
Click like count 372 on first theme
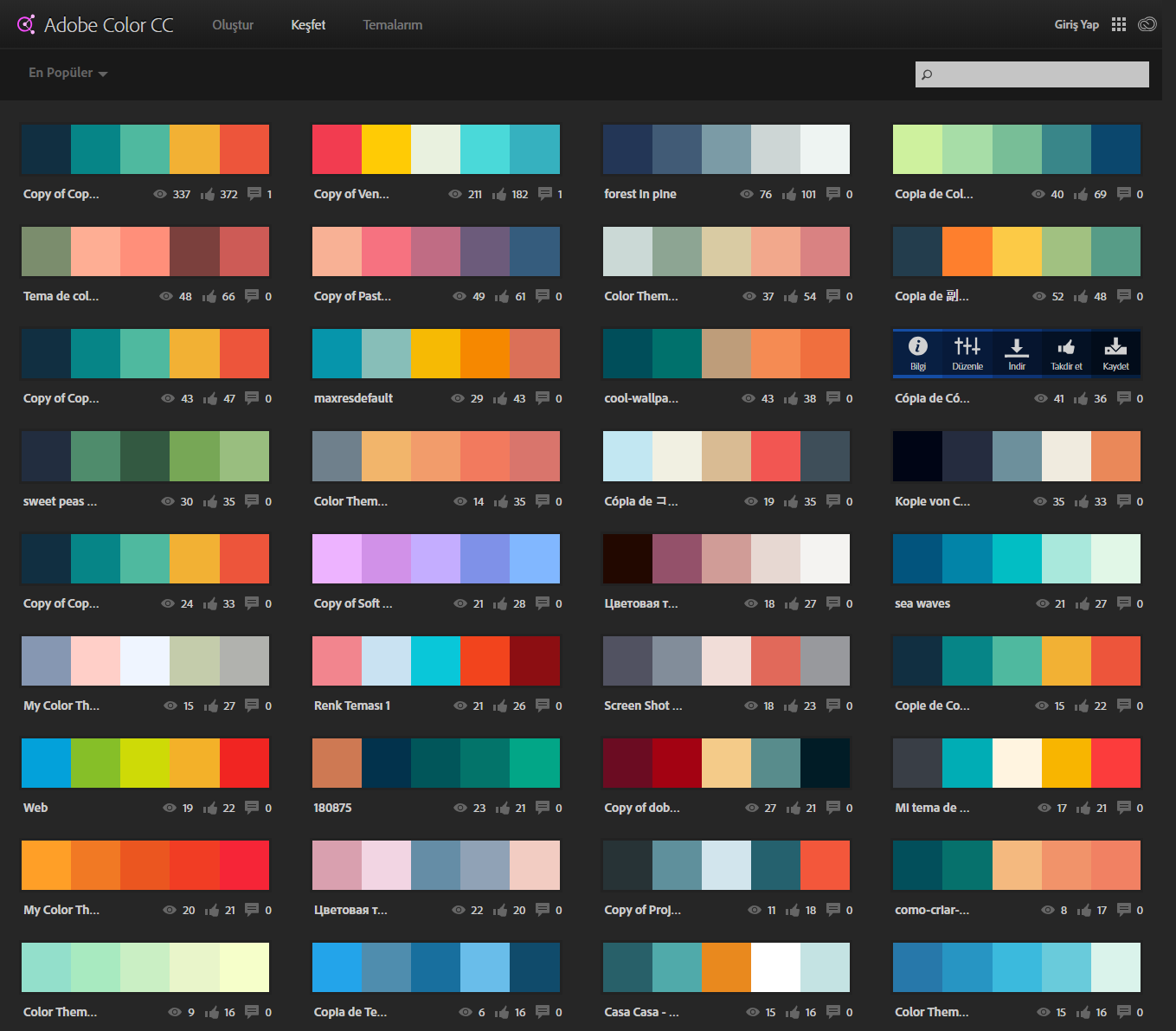tap(228, 194)
